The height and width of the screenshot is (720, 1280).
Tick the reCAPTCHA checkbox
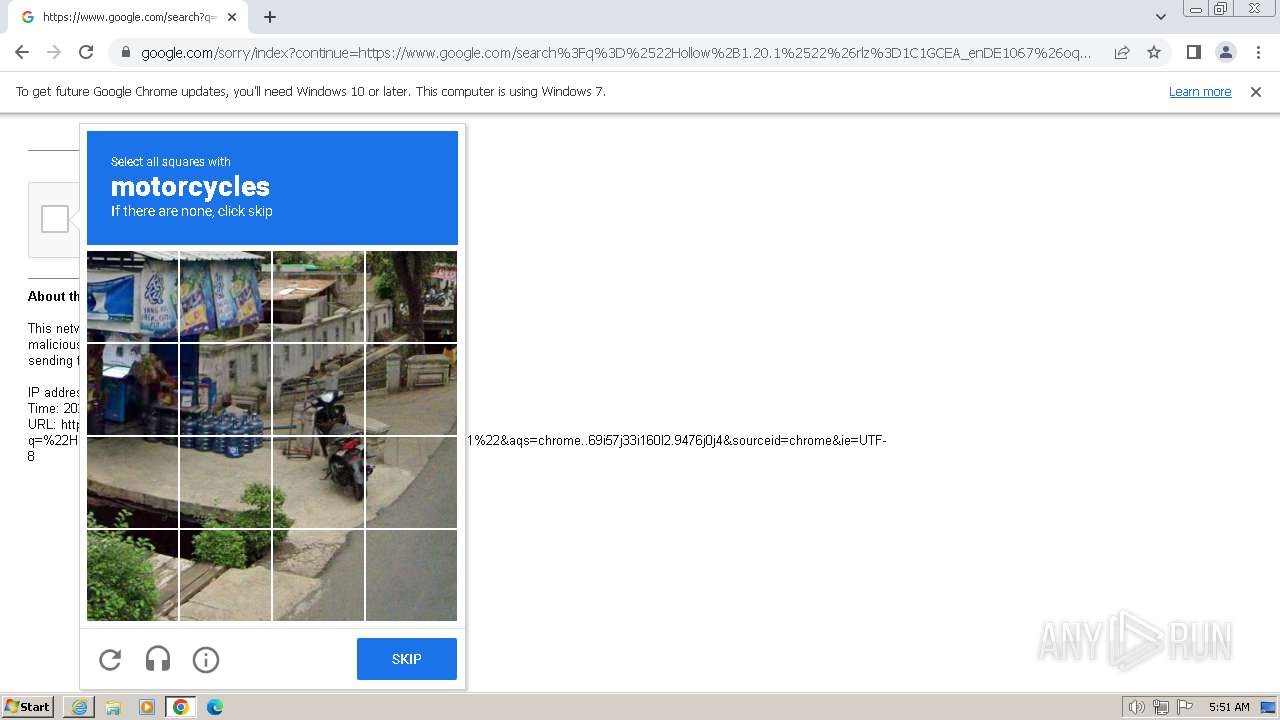[x=55, y=219]
